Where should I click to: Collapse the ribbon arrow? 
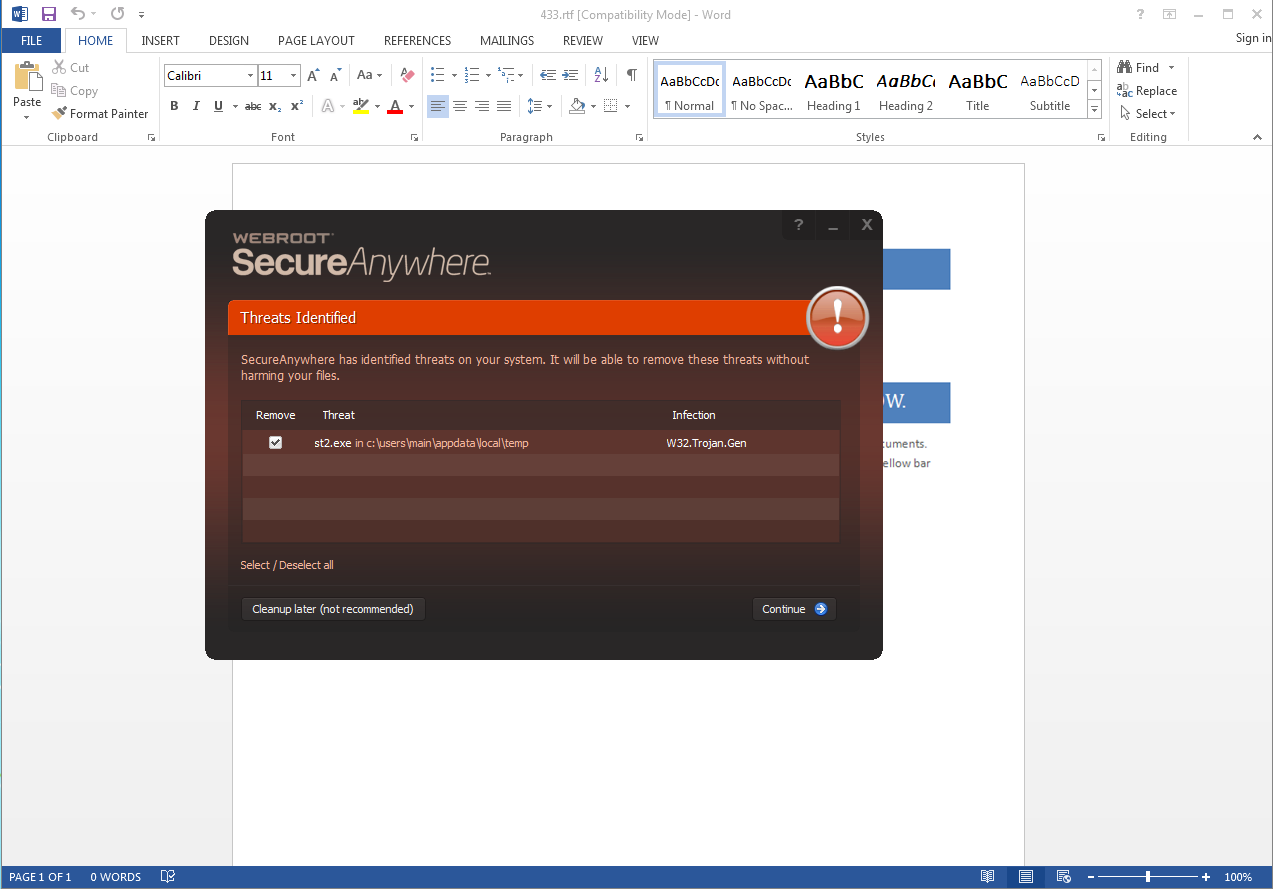tap(1258, 138)
